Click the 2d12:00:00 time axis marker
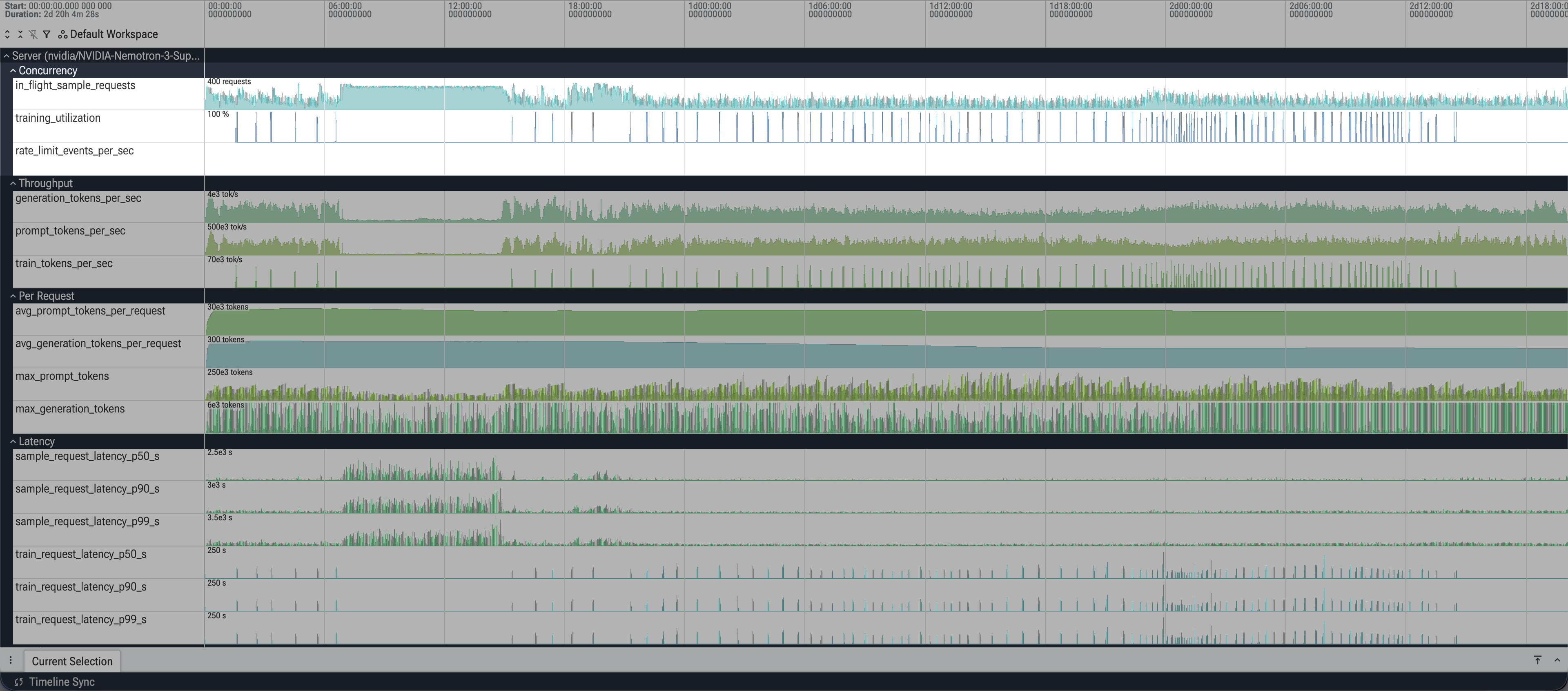Screen dimensions: 1568x691 point(1430,10)
